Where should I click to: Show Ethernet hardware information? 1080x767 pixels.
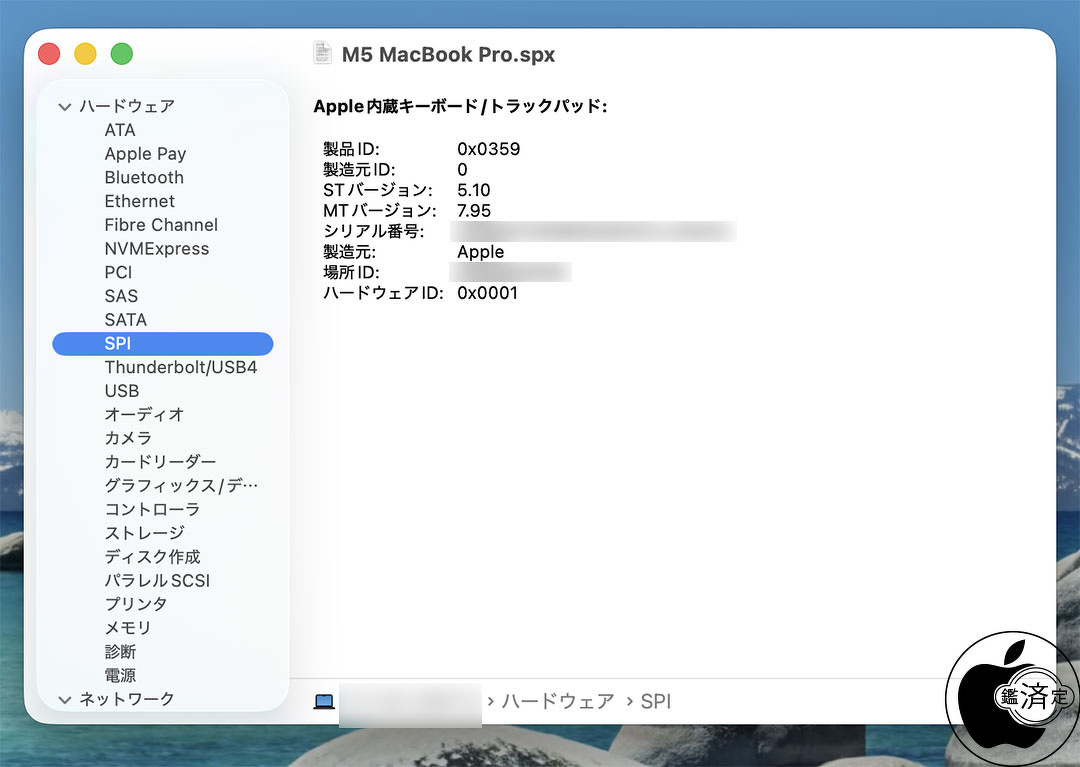139,201
